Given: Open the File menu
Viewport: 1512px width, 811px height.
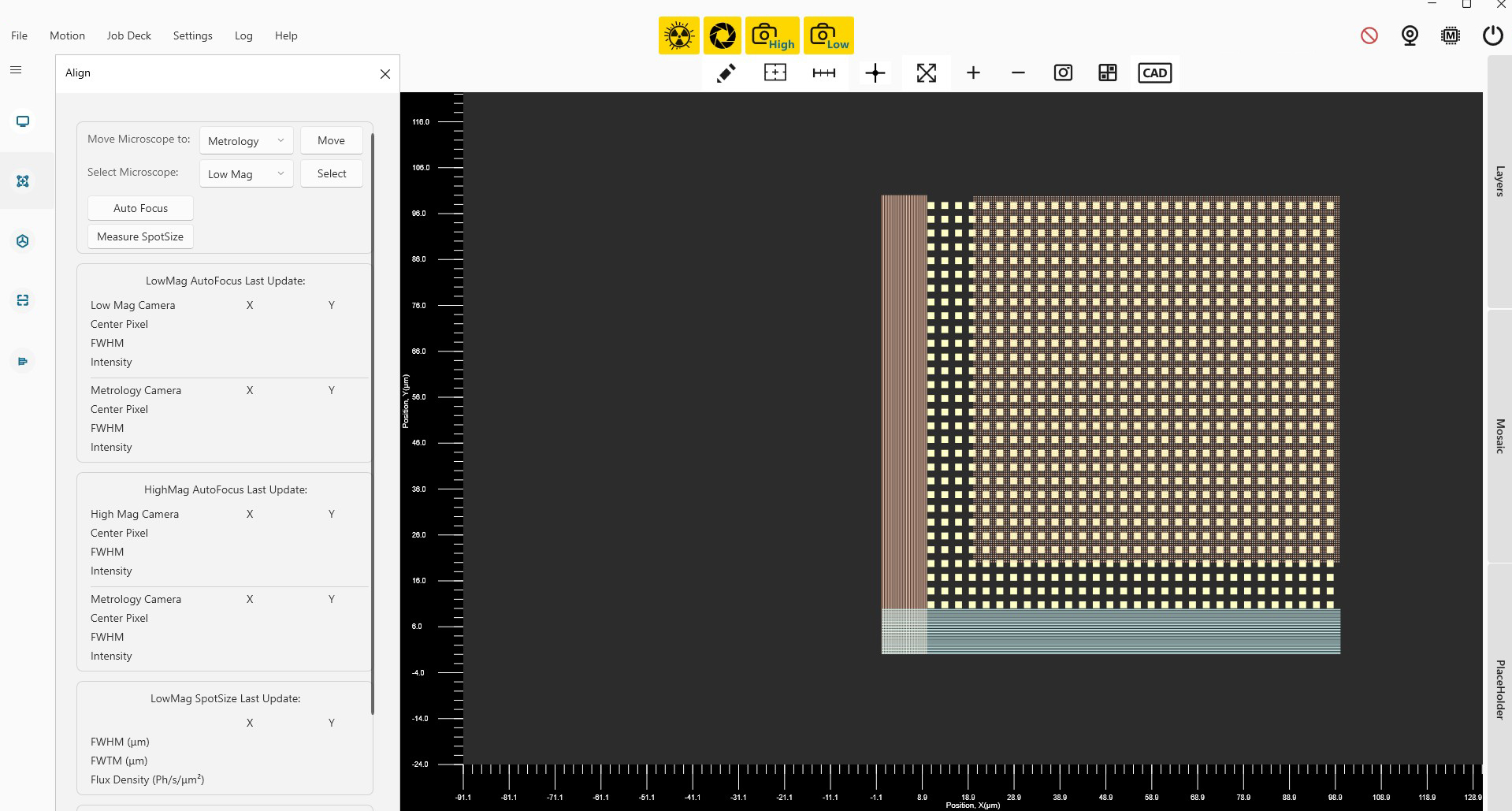Looking at the screenshot, I should click(20, 35).
